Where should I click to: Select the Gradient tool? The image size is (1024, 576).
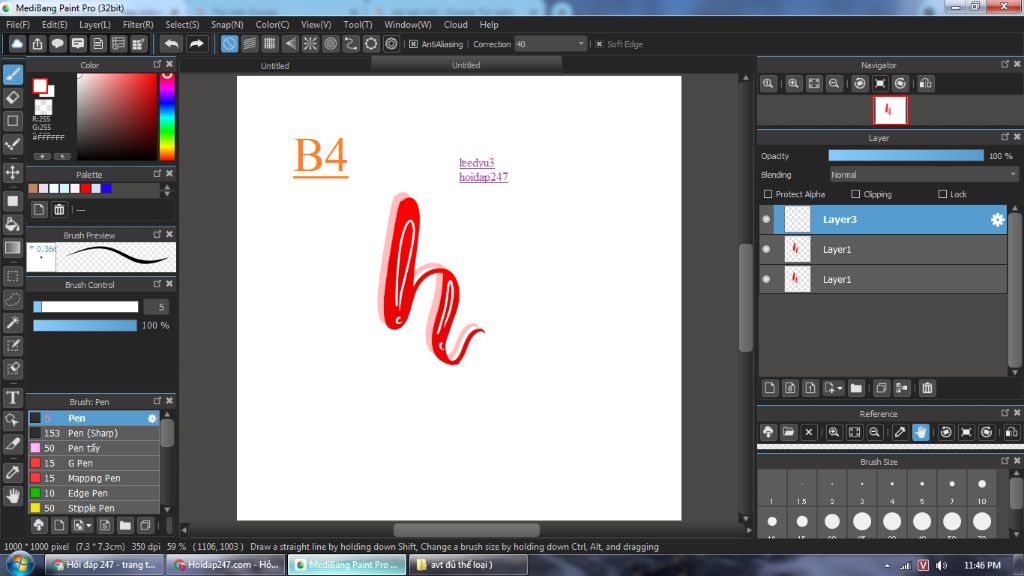click(x=12, y=248)
